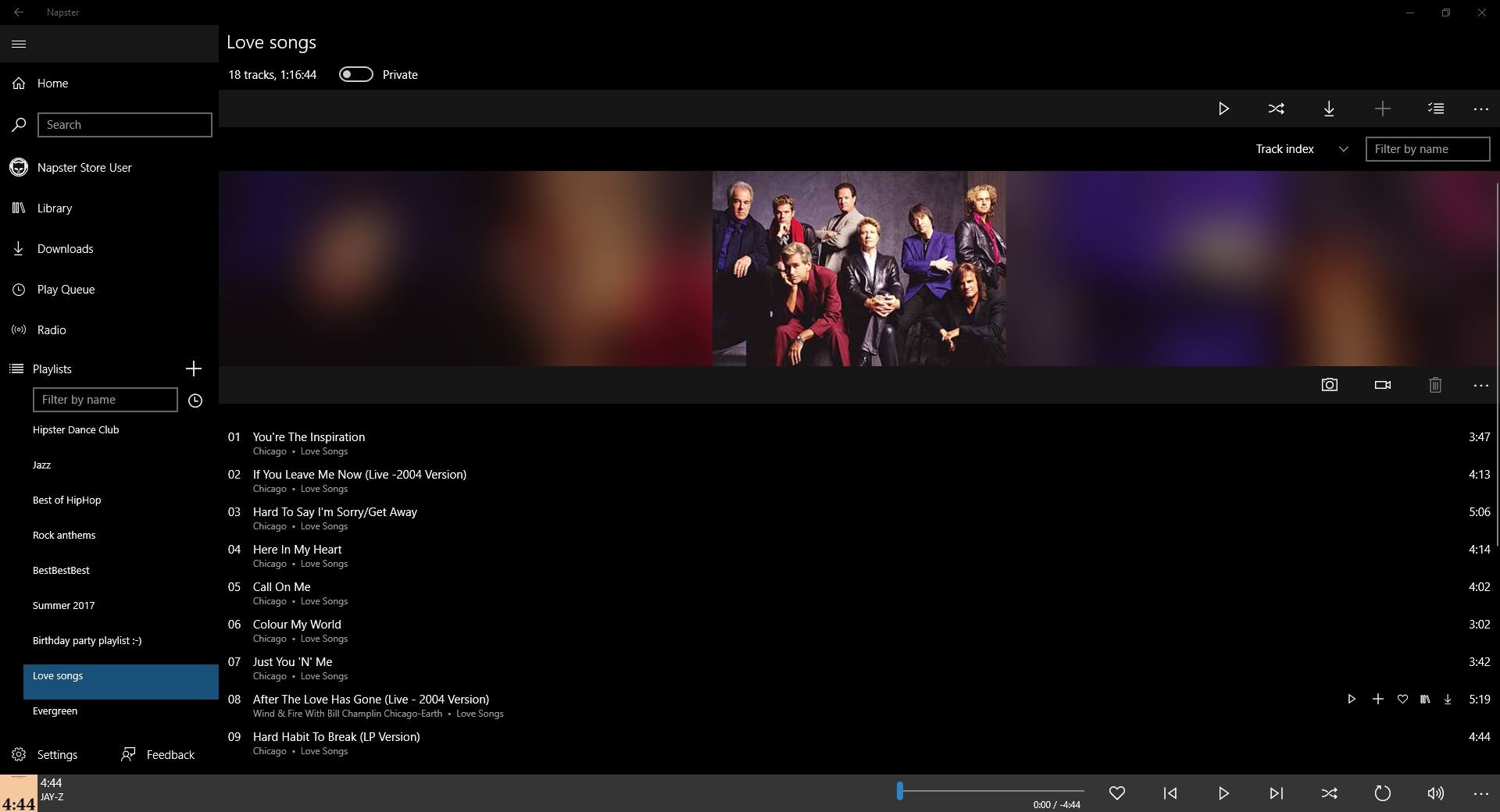
Task: Click the video camera icon on playlist artwork
Action: click(1382, 385)
